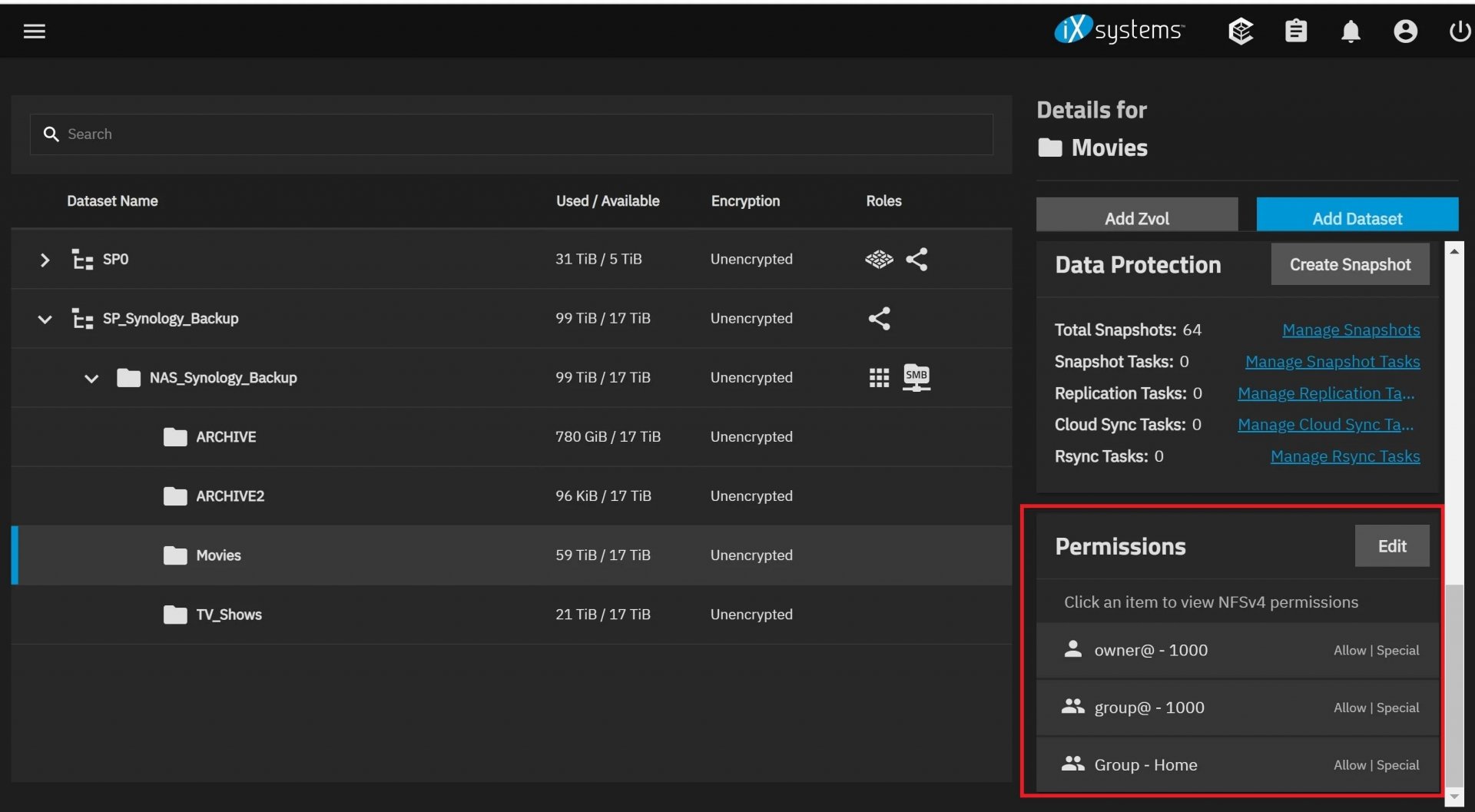This screenshot has width=1475, height=812.
Task: Open the alerts bell icon
Action: [1351, 31]
